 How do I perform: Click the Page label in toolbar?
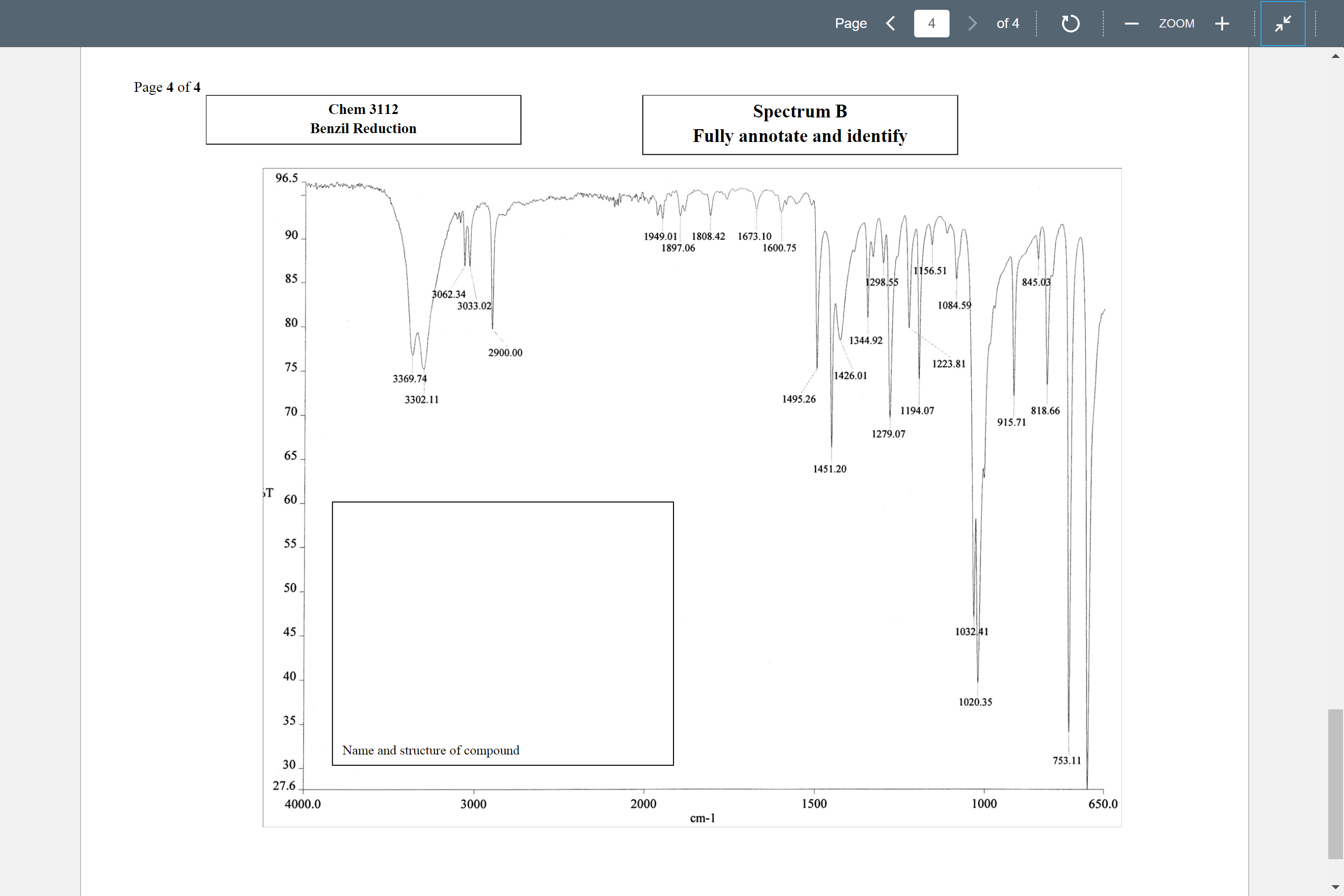[850, 24]
